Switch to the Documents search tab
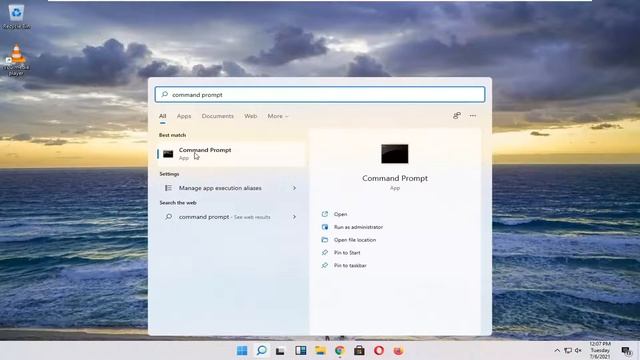The image size is (640, 360). pyautogui.click(x=218, y=116)
